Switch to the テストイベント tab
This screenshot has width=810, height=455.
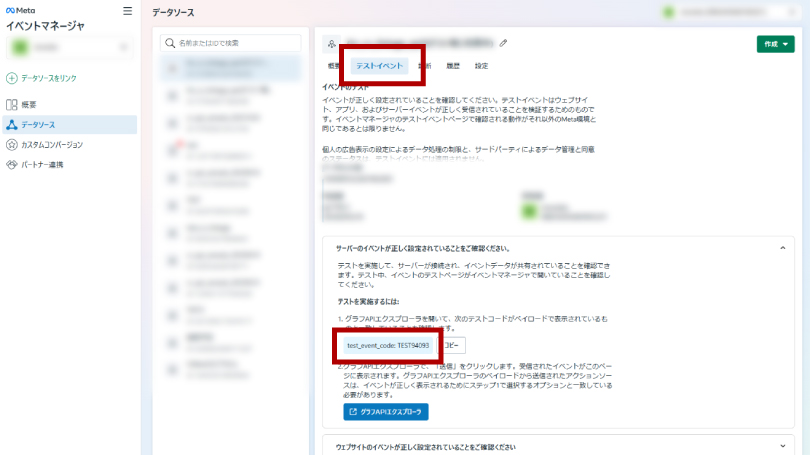379,66
